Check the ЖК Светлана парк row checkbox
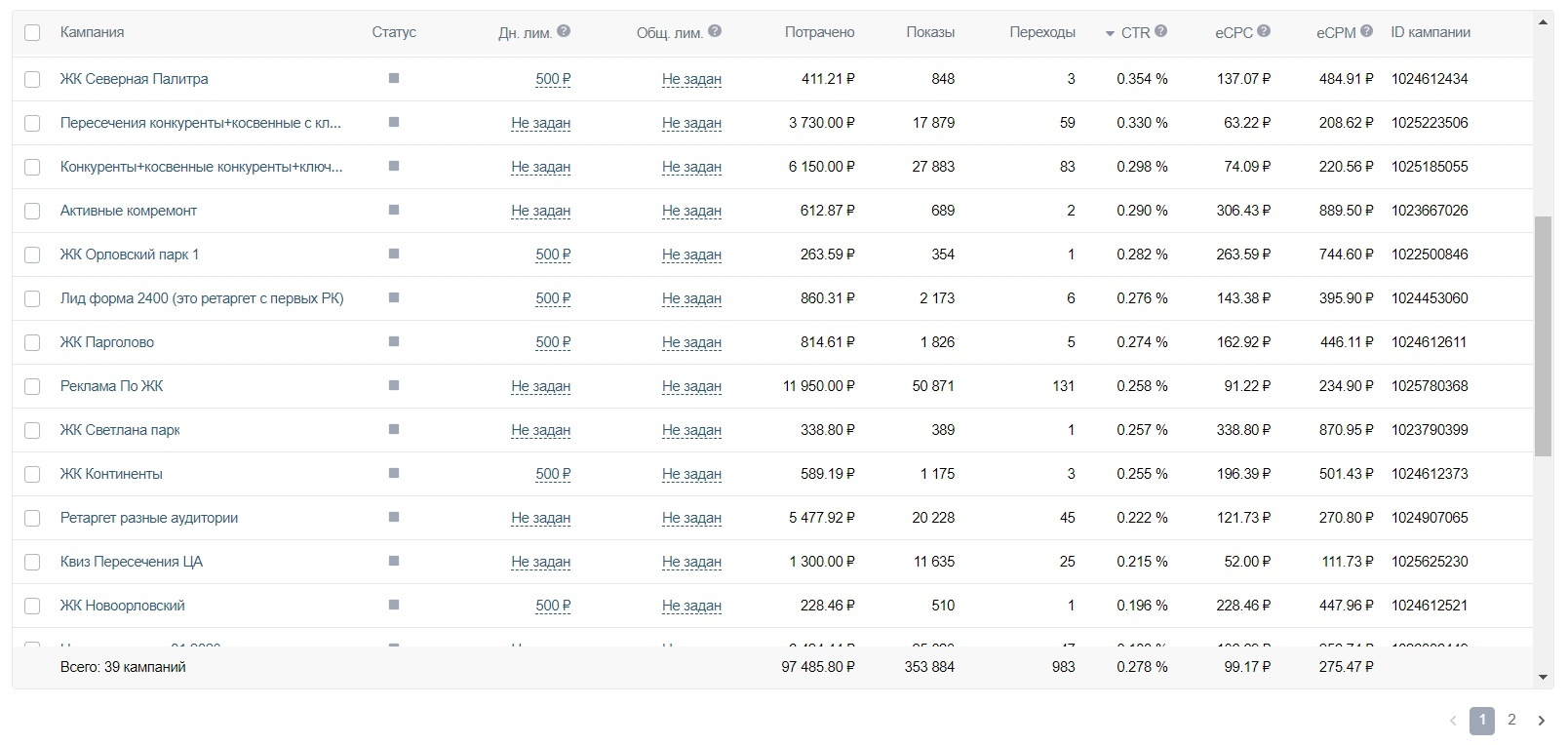This screenshot has width=1568, height=745. pyautogui.click(x=32, y=430)
